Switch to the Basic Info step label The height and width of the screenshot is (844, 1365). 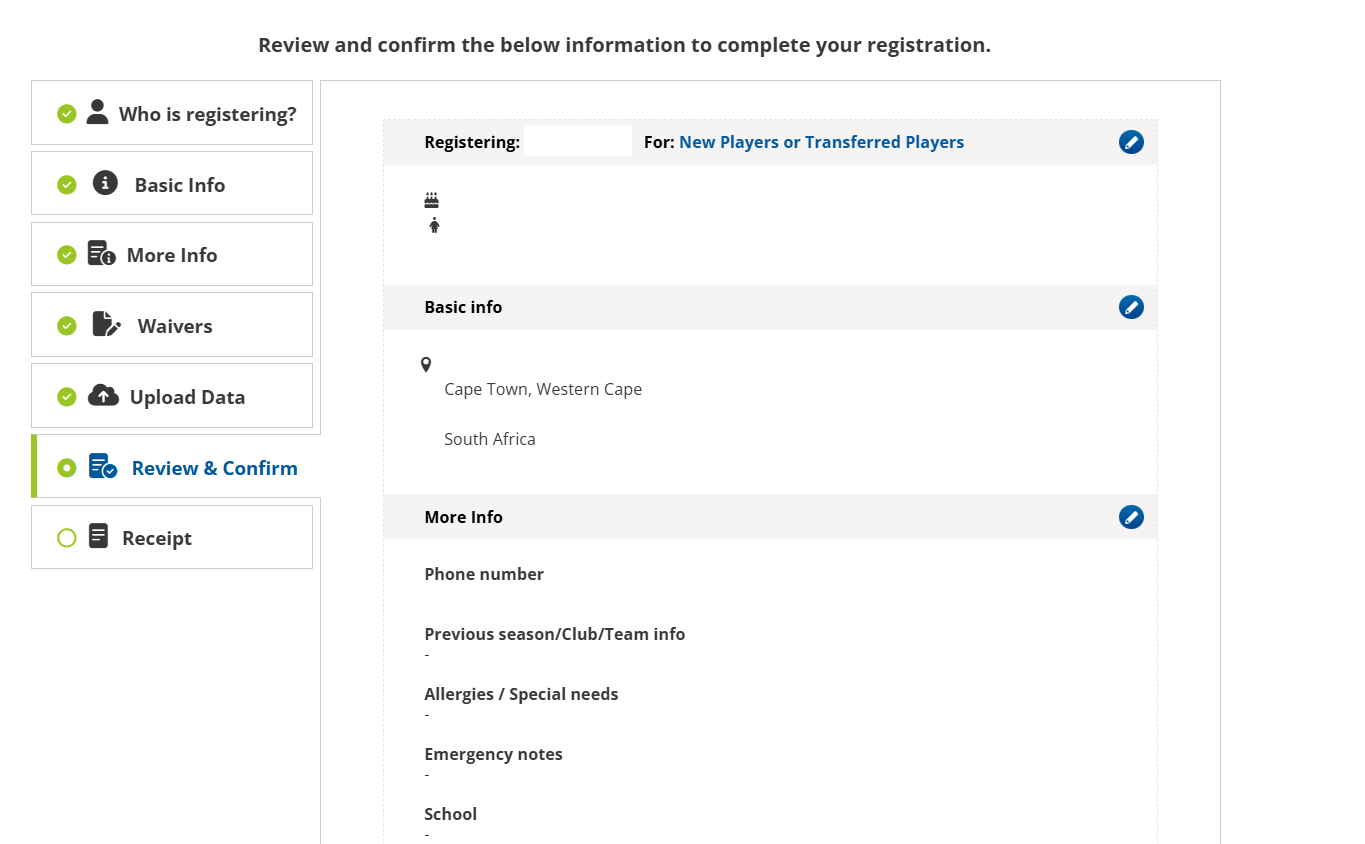point(180,185)
